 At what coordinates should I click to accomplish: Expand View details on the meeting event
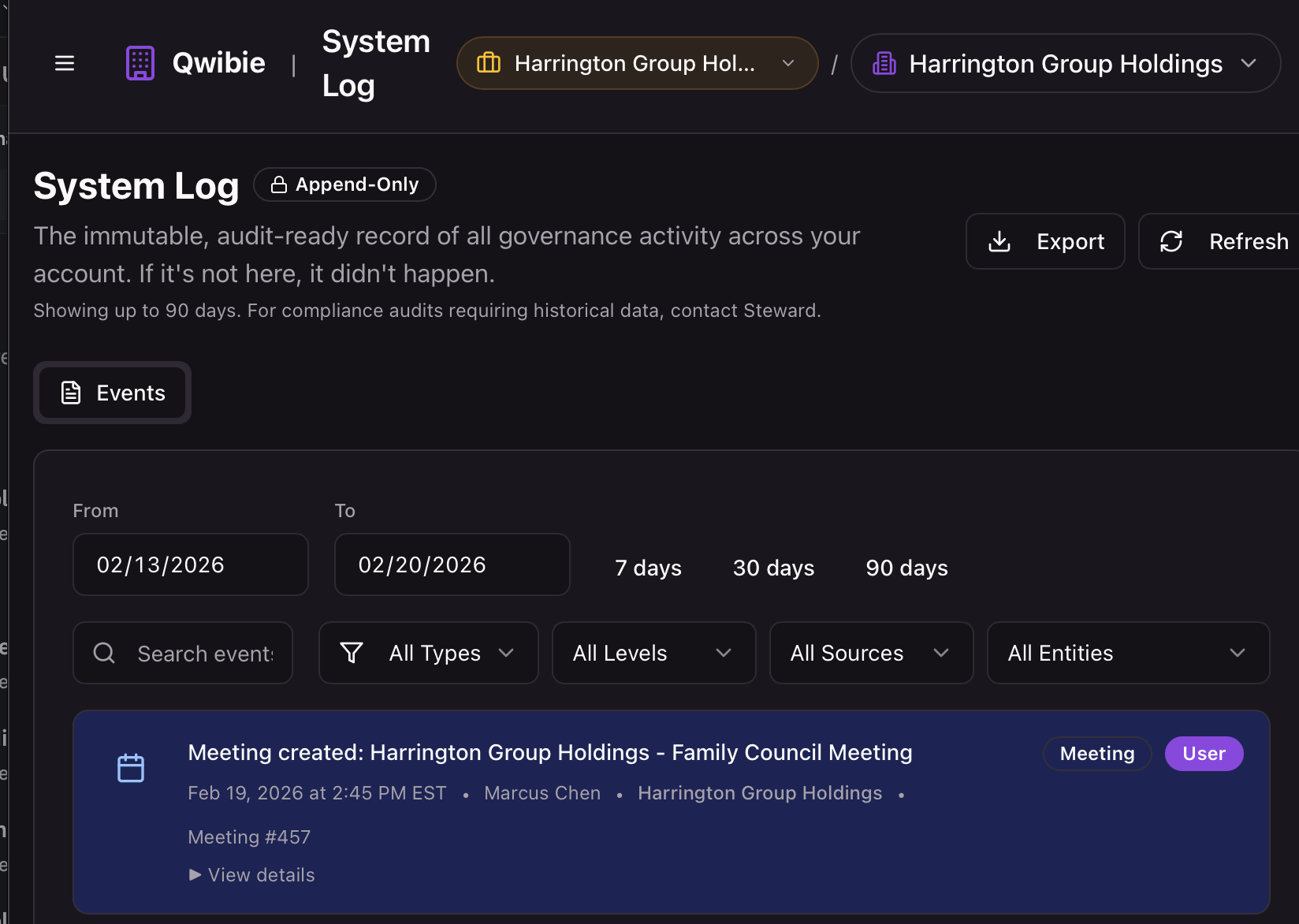[251, 875]
